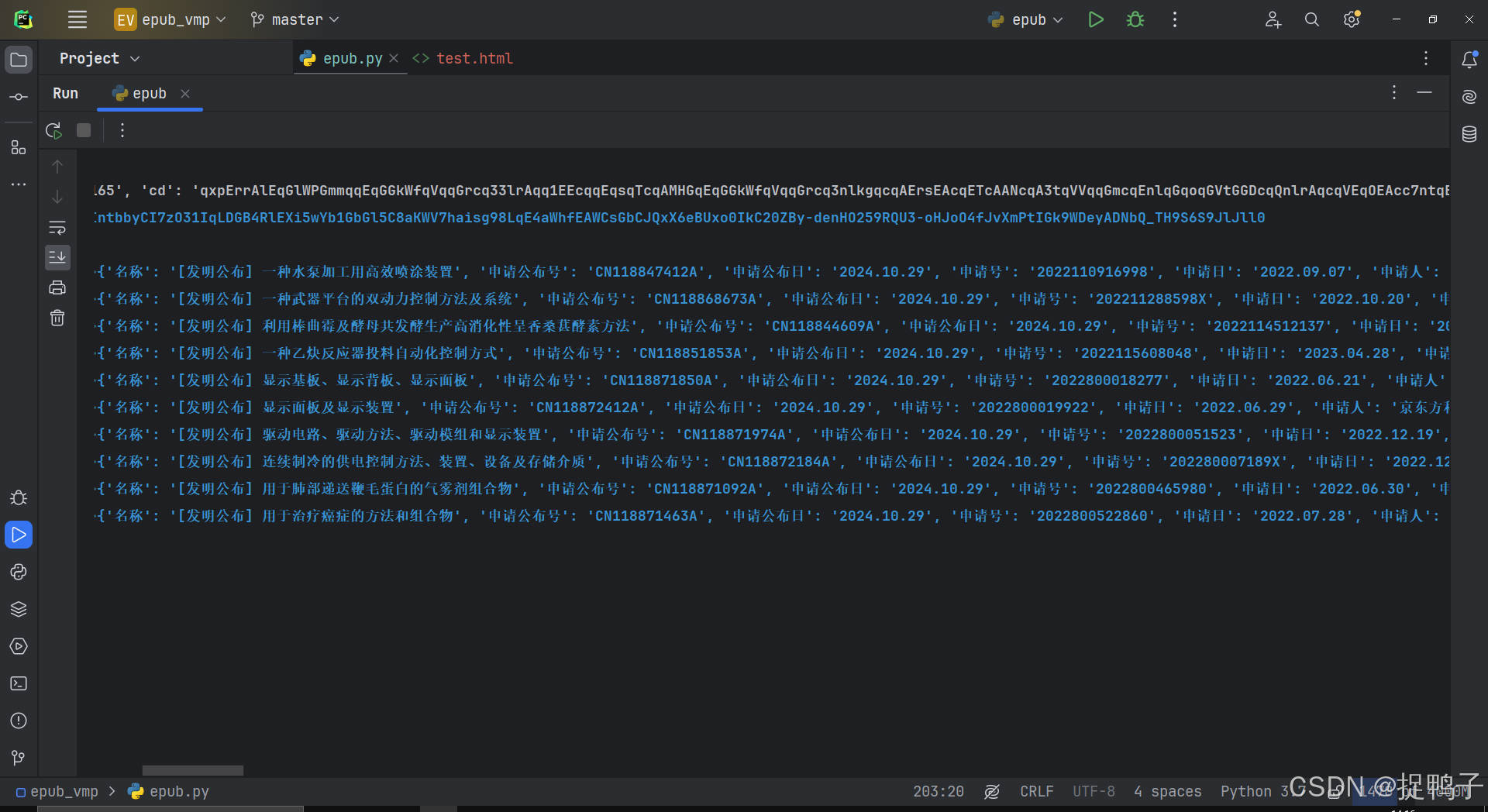Stop the running epub process

click(84, 130)
